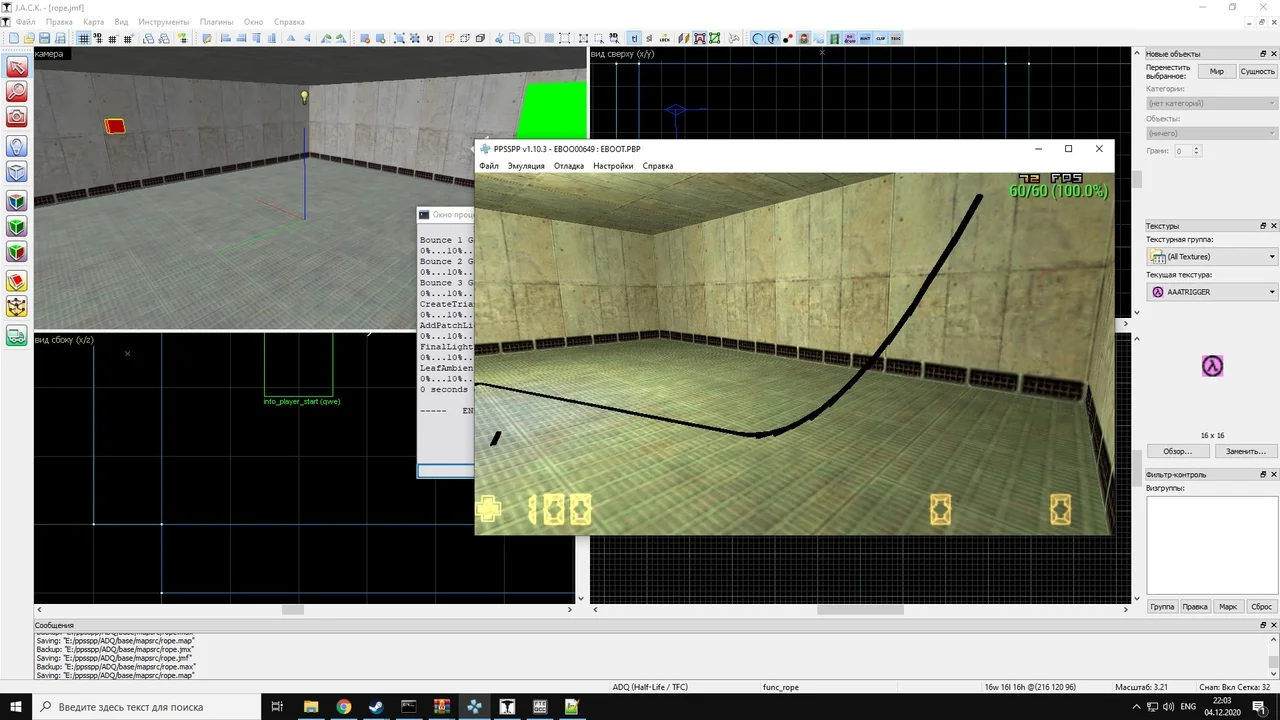This screenshot has height=720, width=1280.
Task: Toggle the HINT toolbar button
Action: point(865,38)
